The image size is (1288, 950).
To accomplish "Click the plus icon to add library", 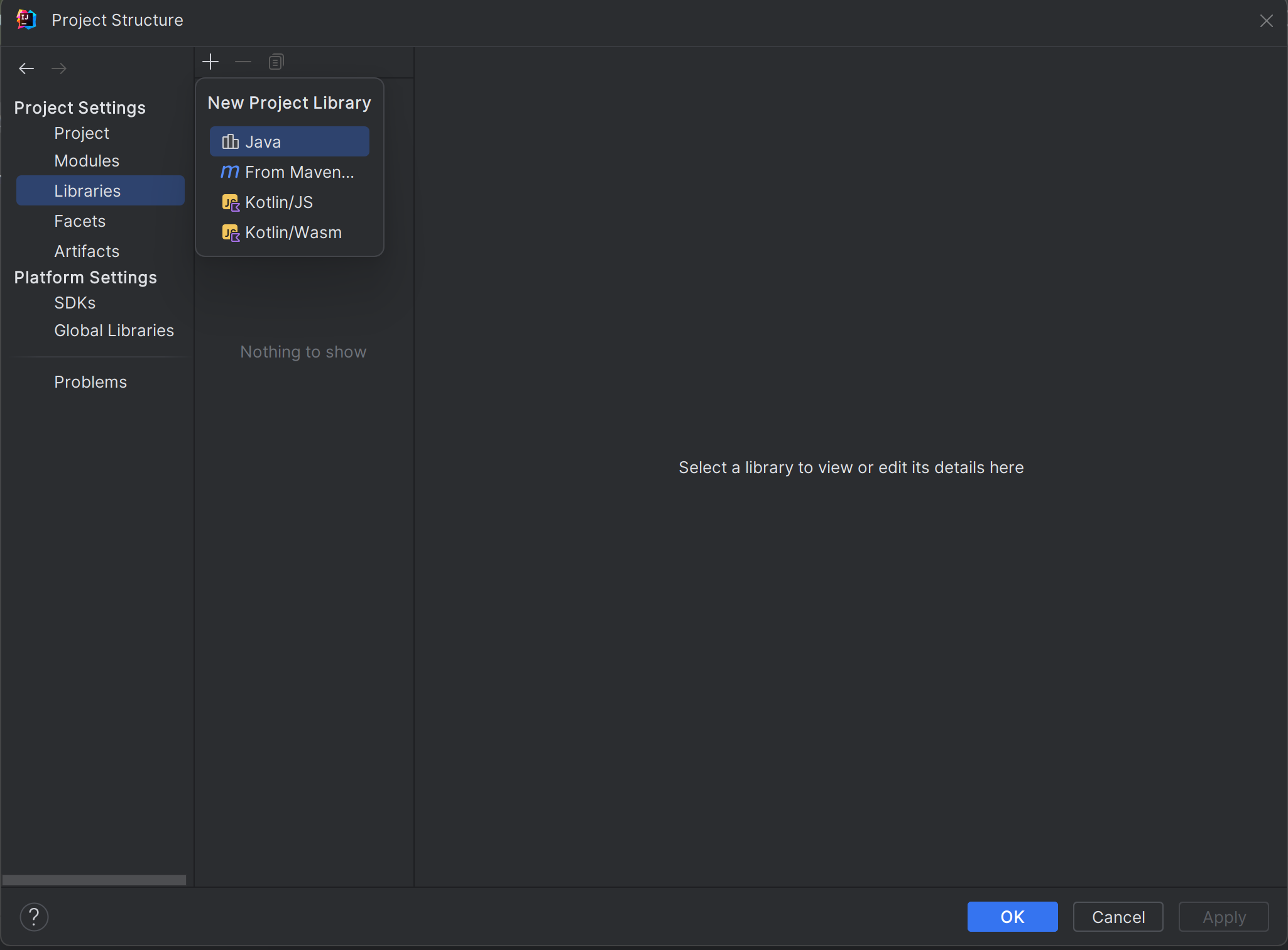I will coord(210,62).
